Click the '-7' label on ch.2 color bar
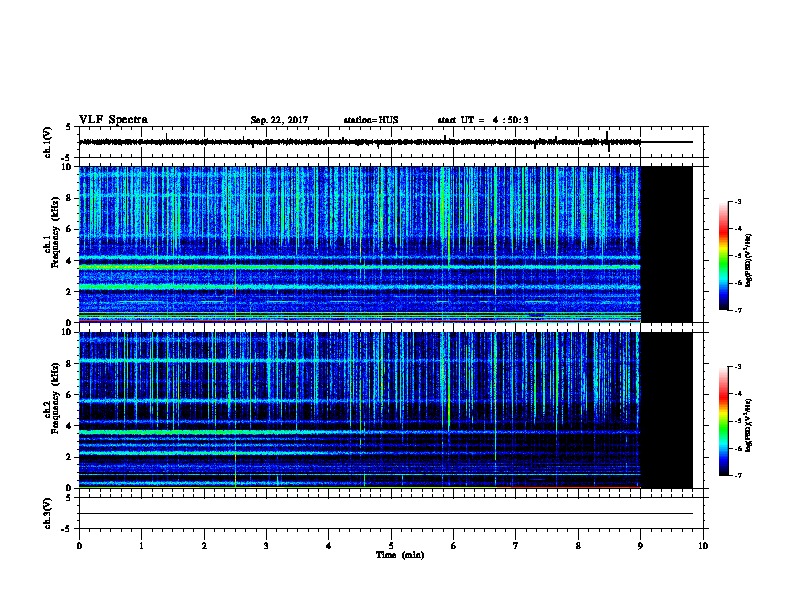 [x=737, y=476]
